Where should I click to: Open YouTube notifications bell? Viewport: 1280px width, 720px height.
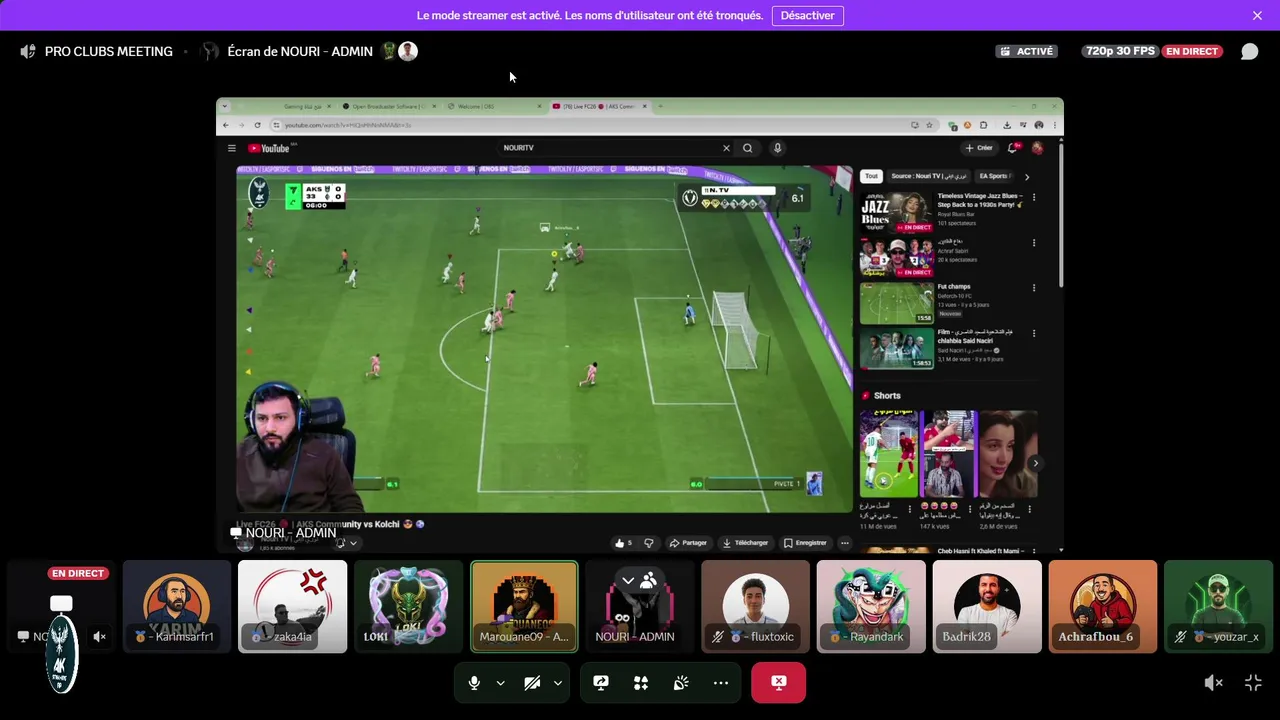[x=1013, y=148]
